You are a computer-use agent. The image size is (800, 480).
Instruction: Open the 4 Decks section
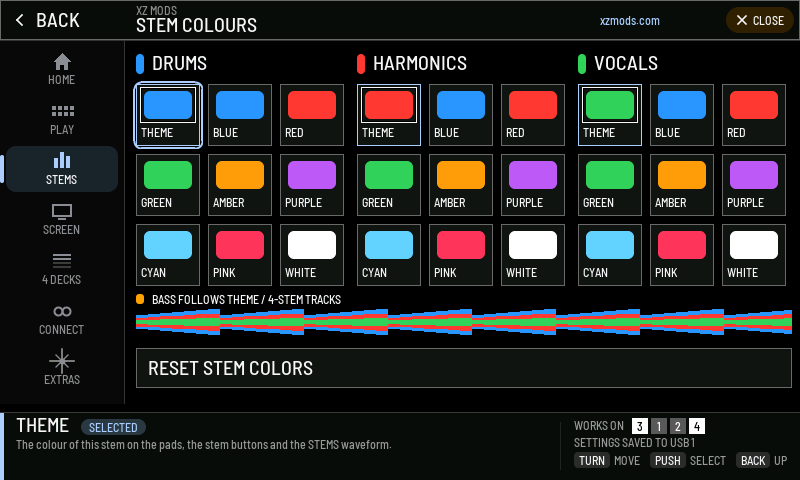coord(62,269)
